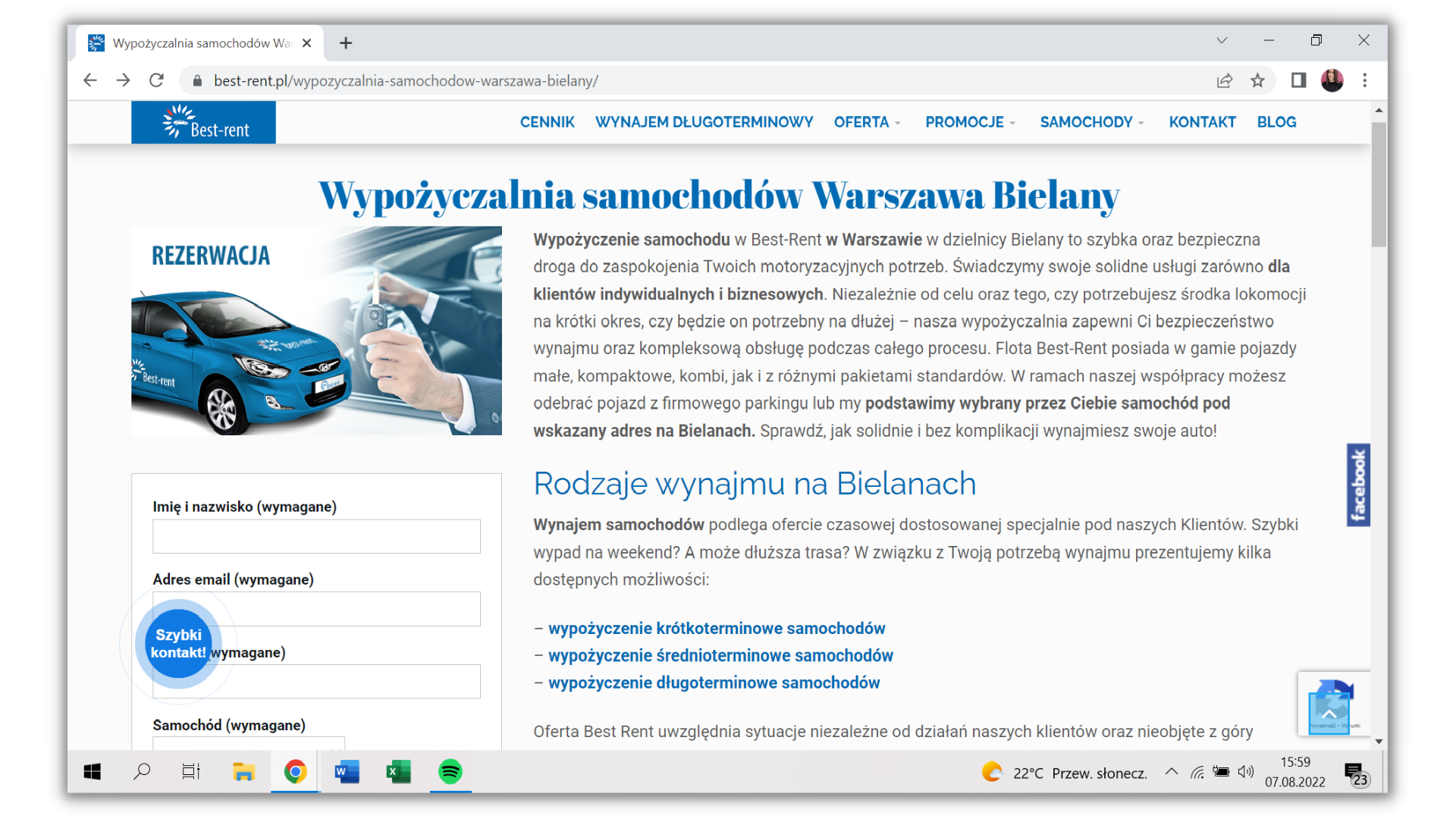1456x819 pixels.
Task: Open the weather widget showing 22°C
Action: 1064,773
